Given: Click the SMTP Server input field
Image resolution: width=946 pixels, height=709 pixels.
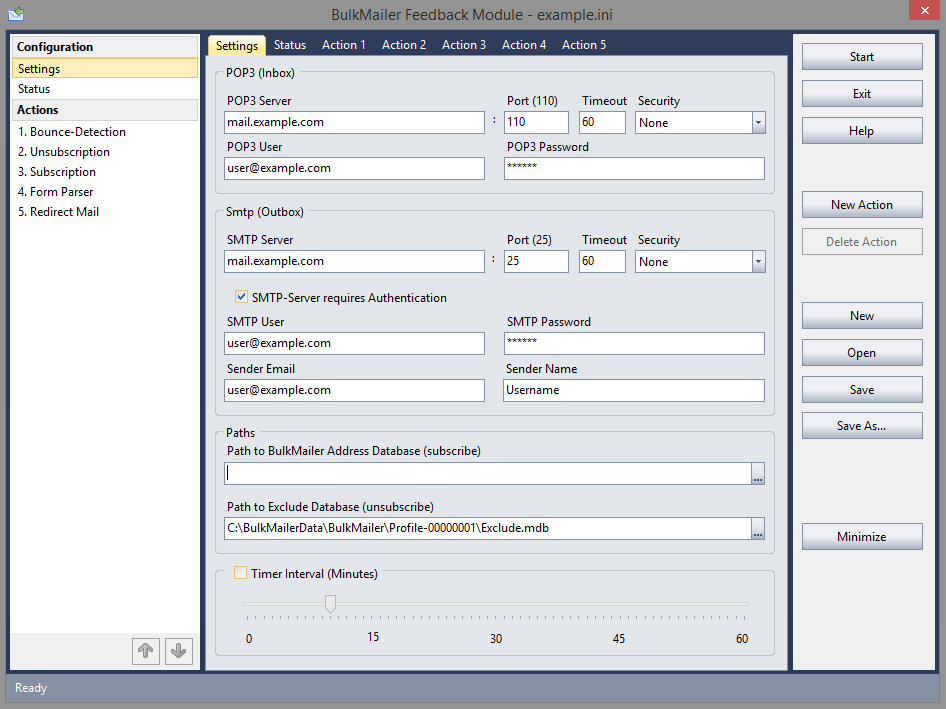Looking at the screenshot, I should [354, 261].
